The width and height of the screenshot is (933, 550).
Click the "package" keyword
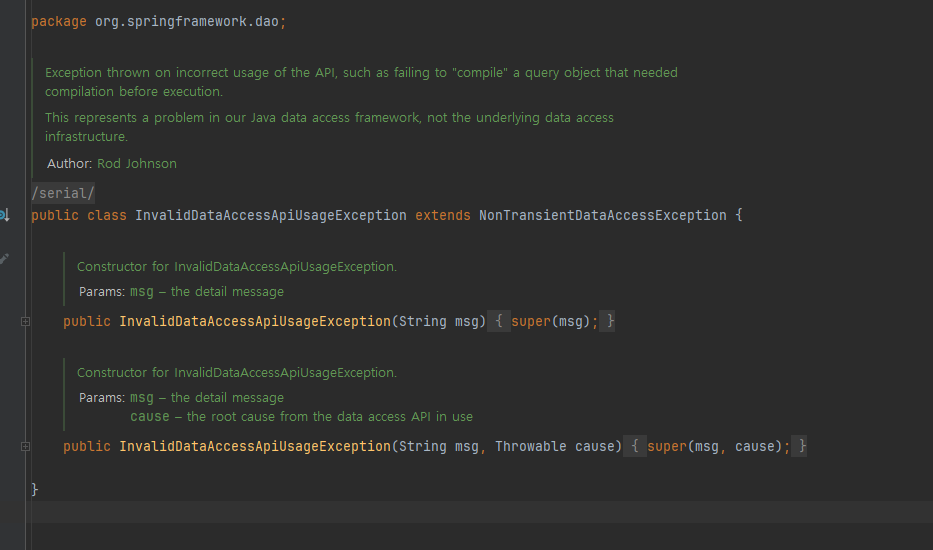coord(59,22)
